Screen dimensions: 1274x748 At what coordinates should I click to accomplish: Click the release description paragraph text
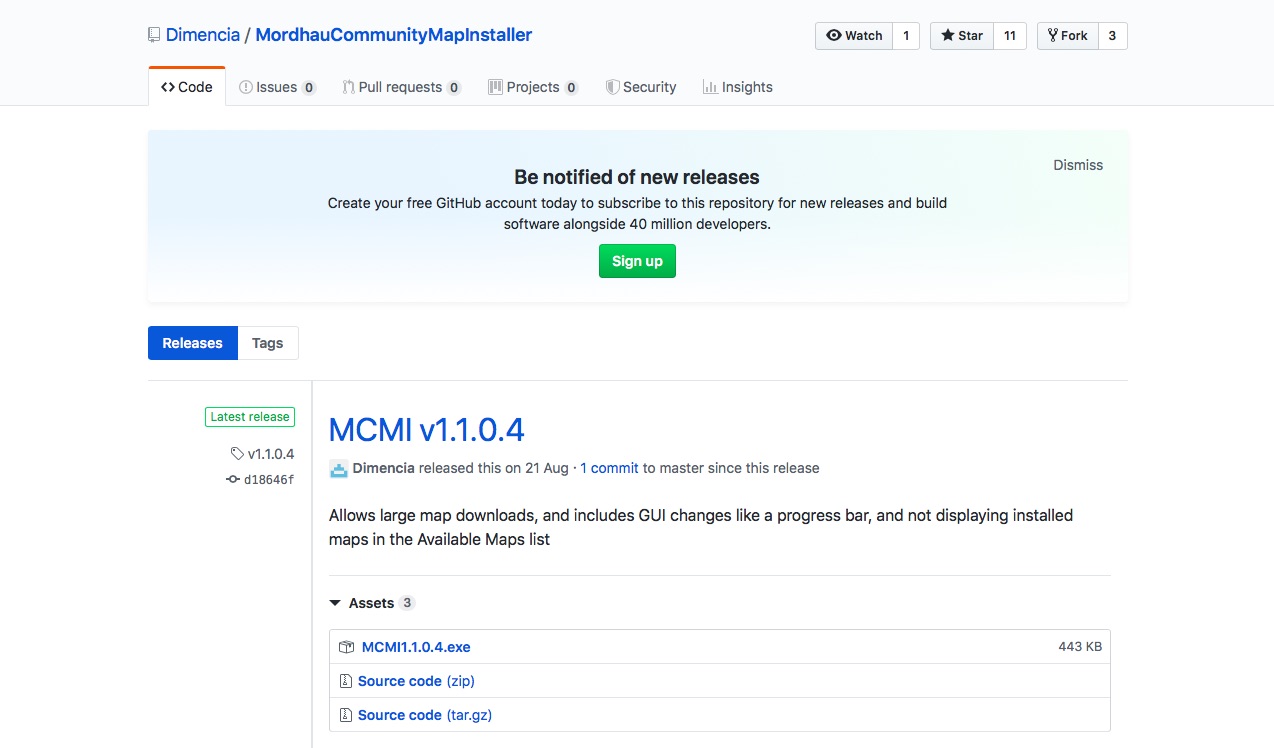[x=701, y=527]
